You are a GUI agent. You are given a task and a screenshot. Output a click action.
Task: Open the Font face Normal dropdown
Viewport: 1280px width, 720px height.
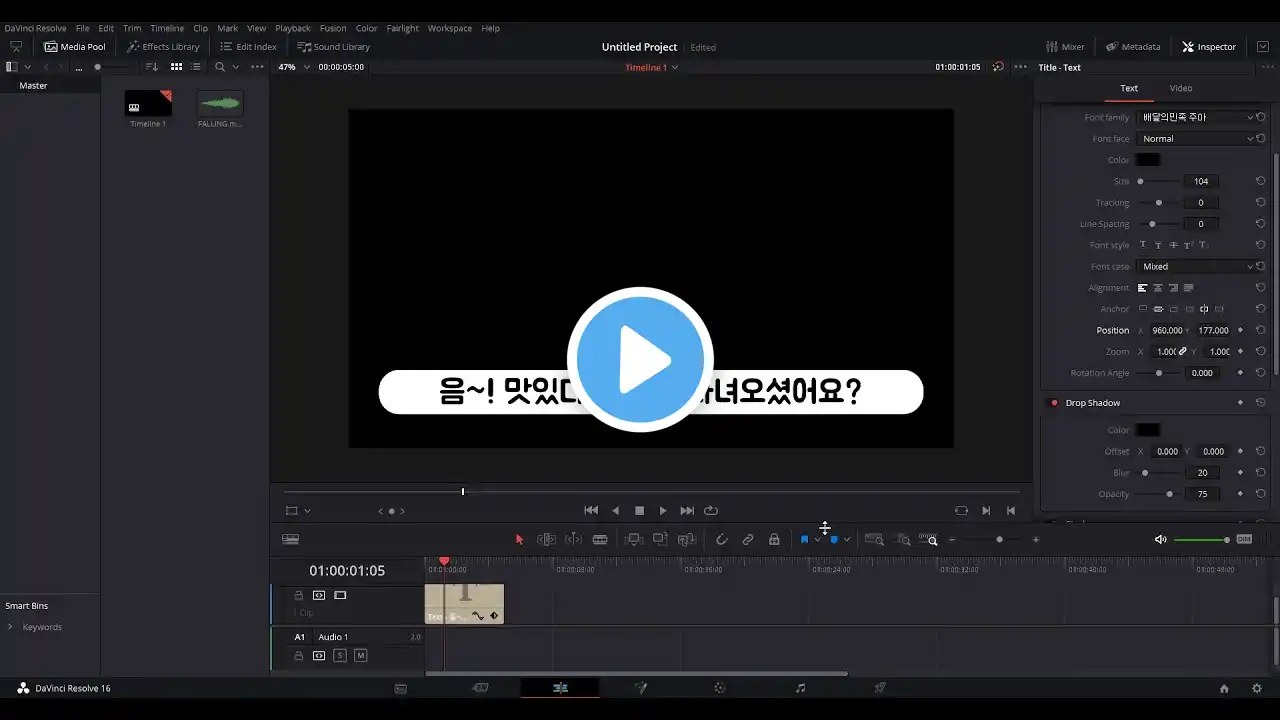point(1197,139)
